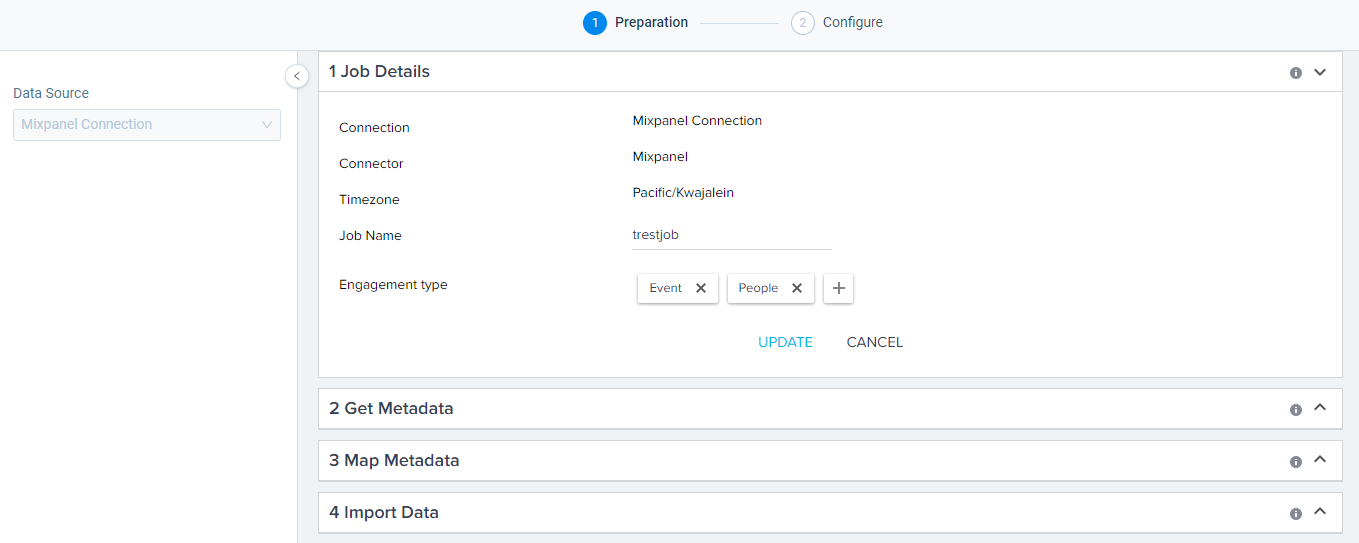Click the CANCEL button
1359x543 pixels.
click(x=874, y=342)
